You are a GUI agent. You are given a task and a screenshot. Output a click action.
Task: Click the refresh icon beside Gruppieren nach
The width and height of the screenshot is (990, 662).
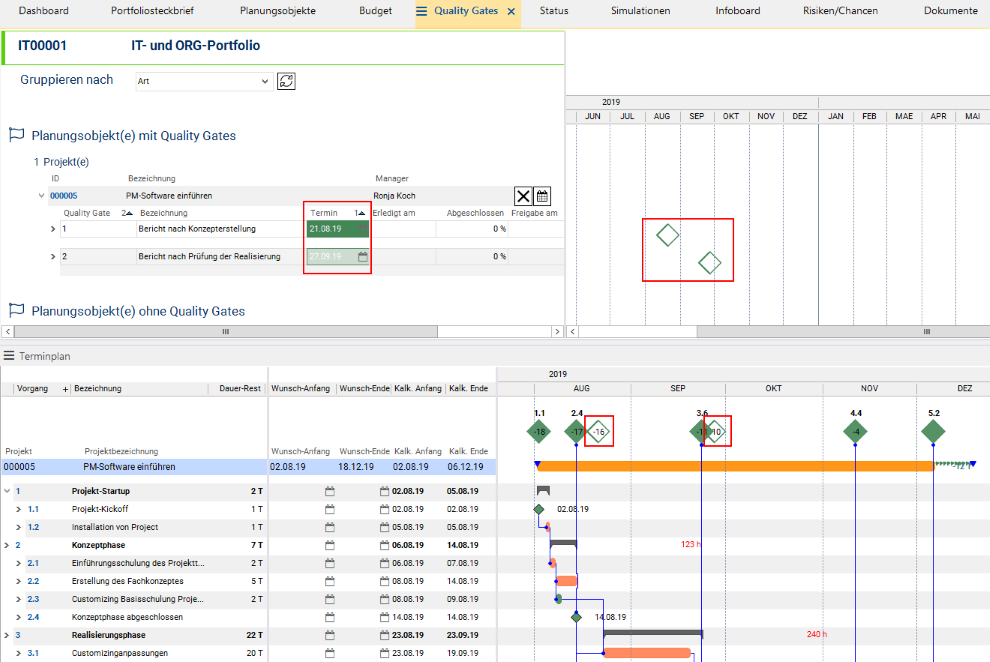pos(286,82)
